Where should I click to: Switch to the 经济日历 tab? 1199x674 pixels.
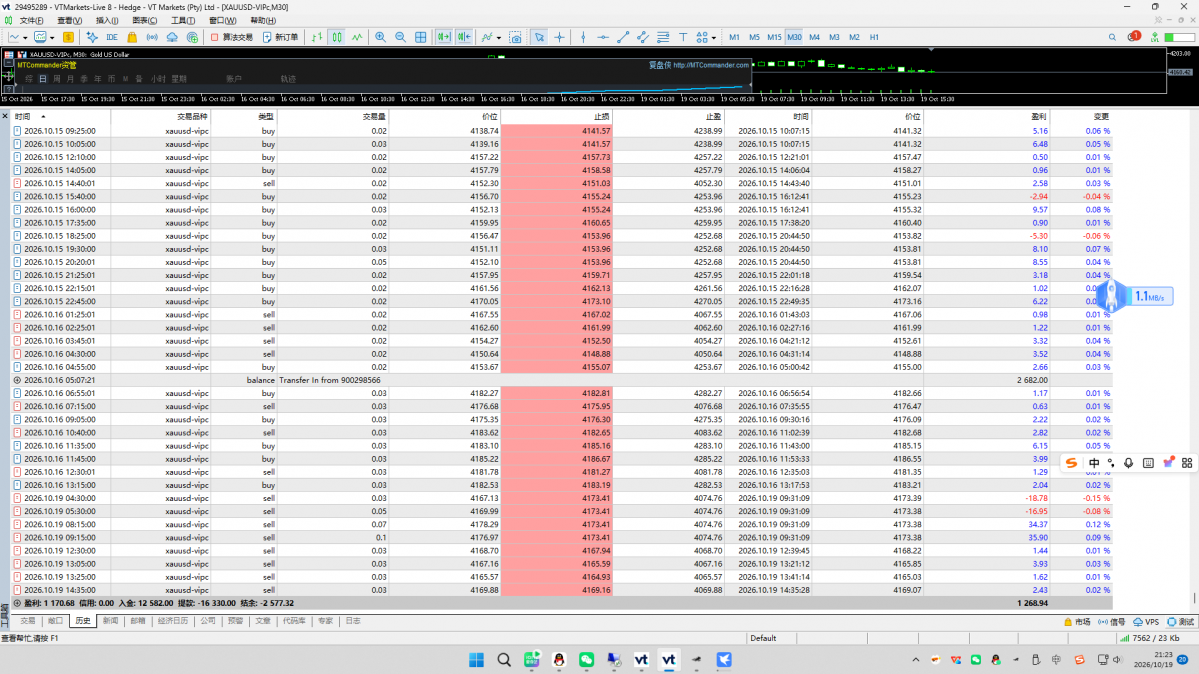coord(173,621)
